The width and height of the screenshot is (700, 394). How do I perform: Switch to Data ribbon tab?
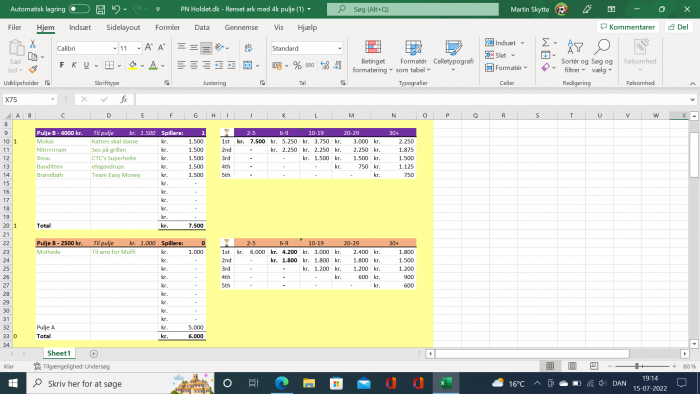tap(202, 27)
